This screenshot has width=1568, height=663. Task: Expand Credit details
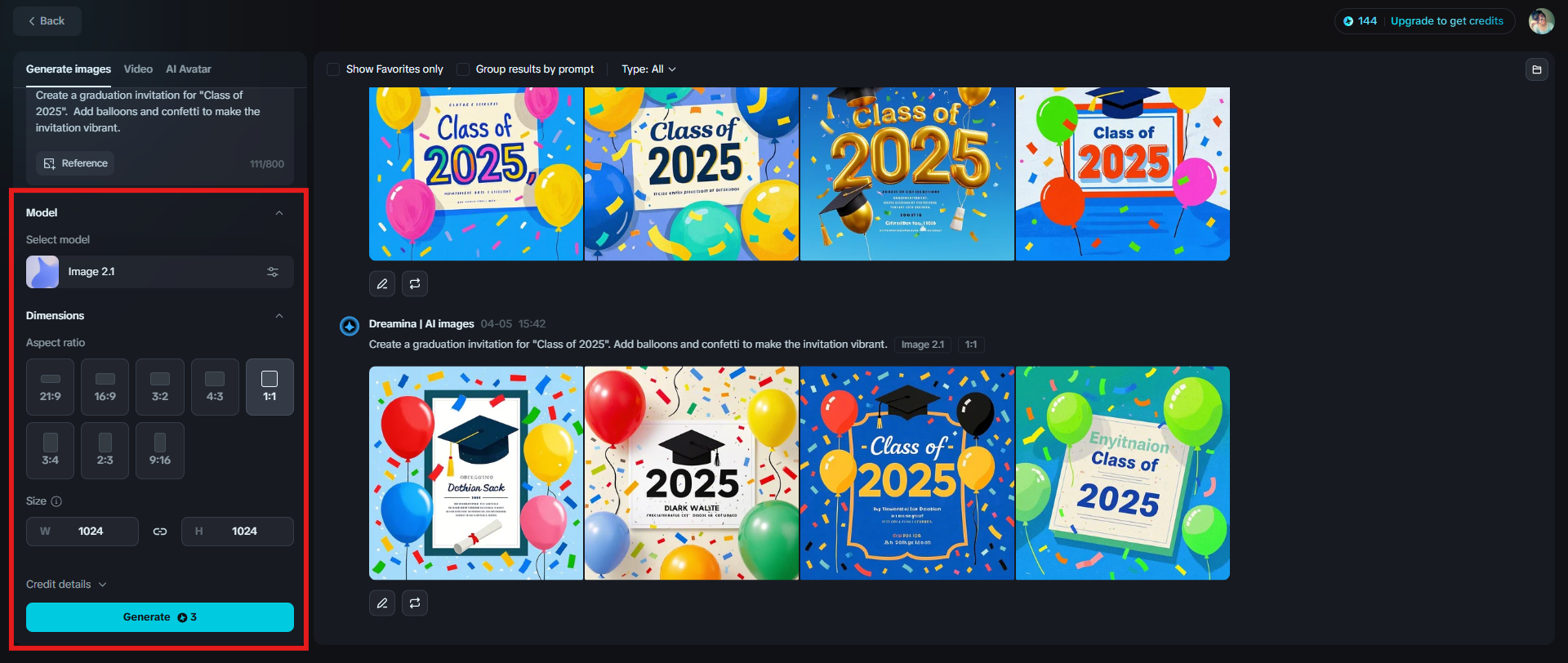point(66,585)
